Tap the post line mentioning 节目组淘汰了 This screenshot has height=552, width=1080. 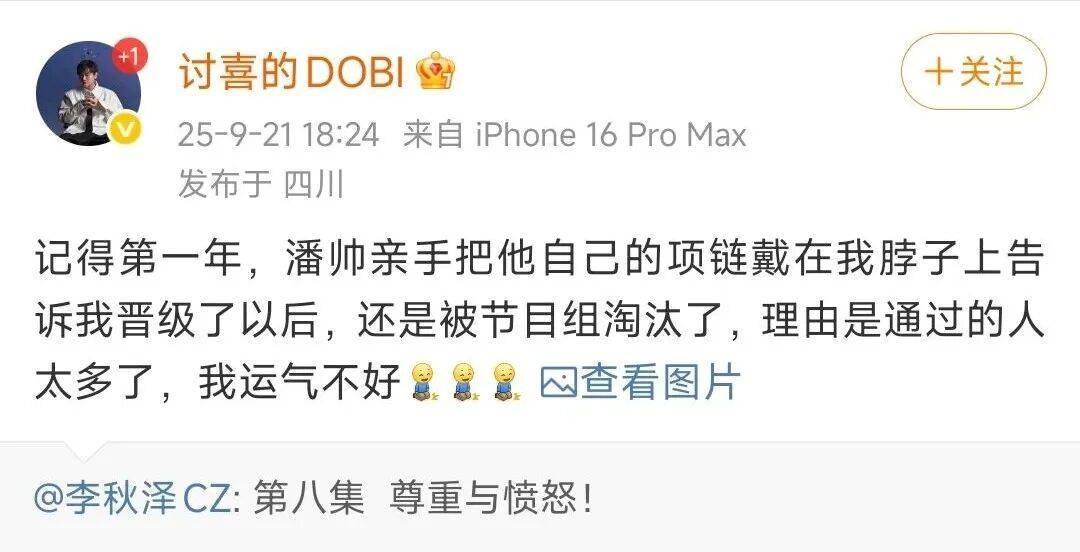click(539, 322)
